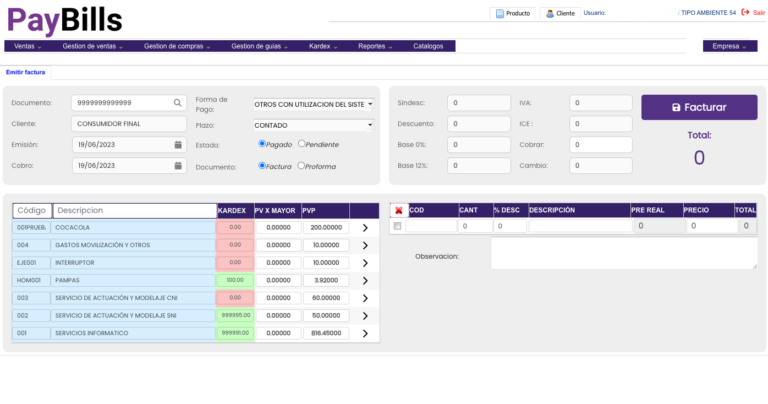Click the Producto button
Image resolution: width=768 pixels, height=404 pixels.
[512, 14]
